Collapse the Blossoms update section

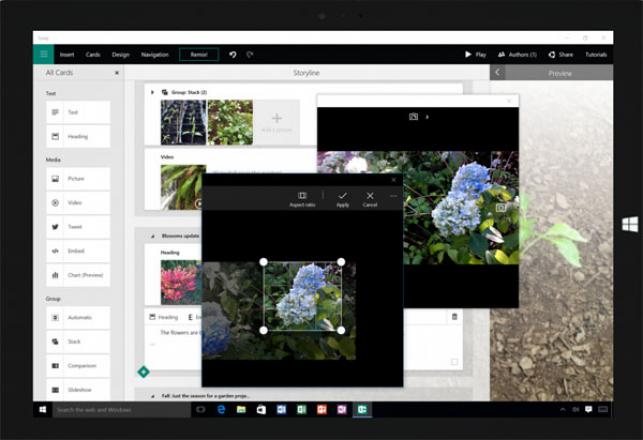pyautogui.click(x=153, y=236)
